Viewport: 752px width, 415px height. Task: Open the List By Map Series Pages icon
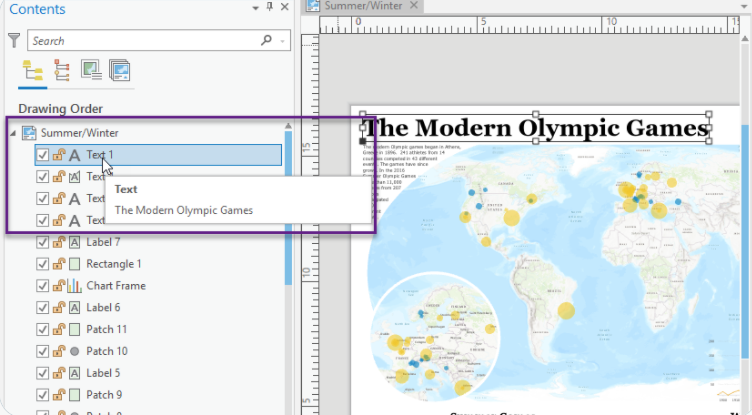[119, 71]
